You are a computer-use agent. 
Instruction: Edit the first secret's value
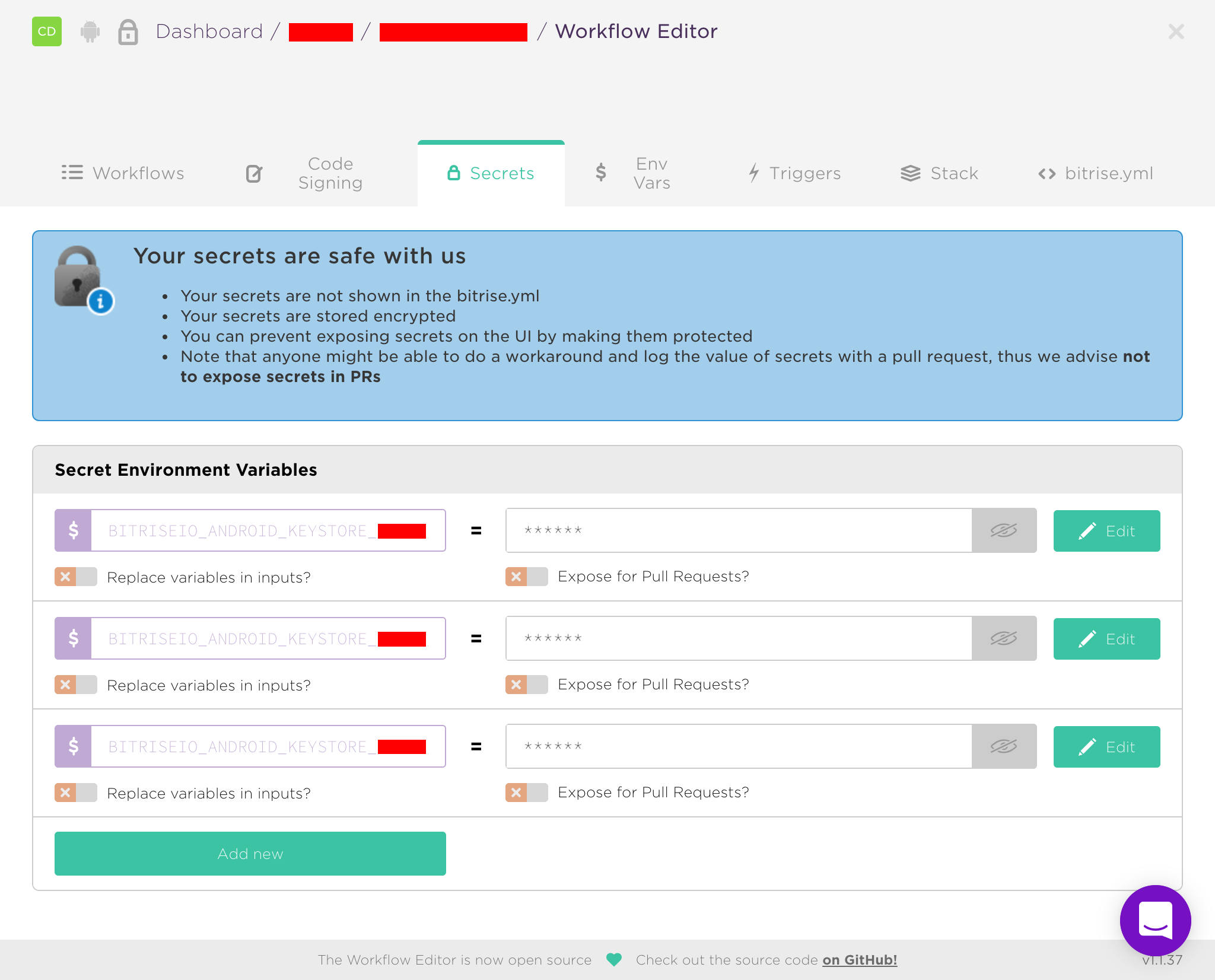(x=1106, y=530)
